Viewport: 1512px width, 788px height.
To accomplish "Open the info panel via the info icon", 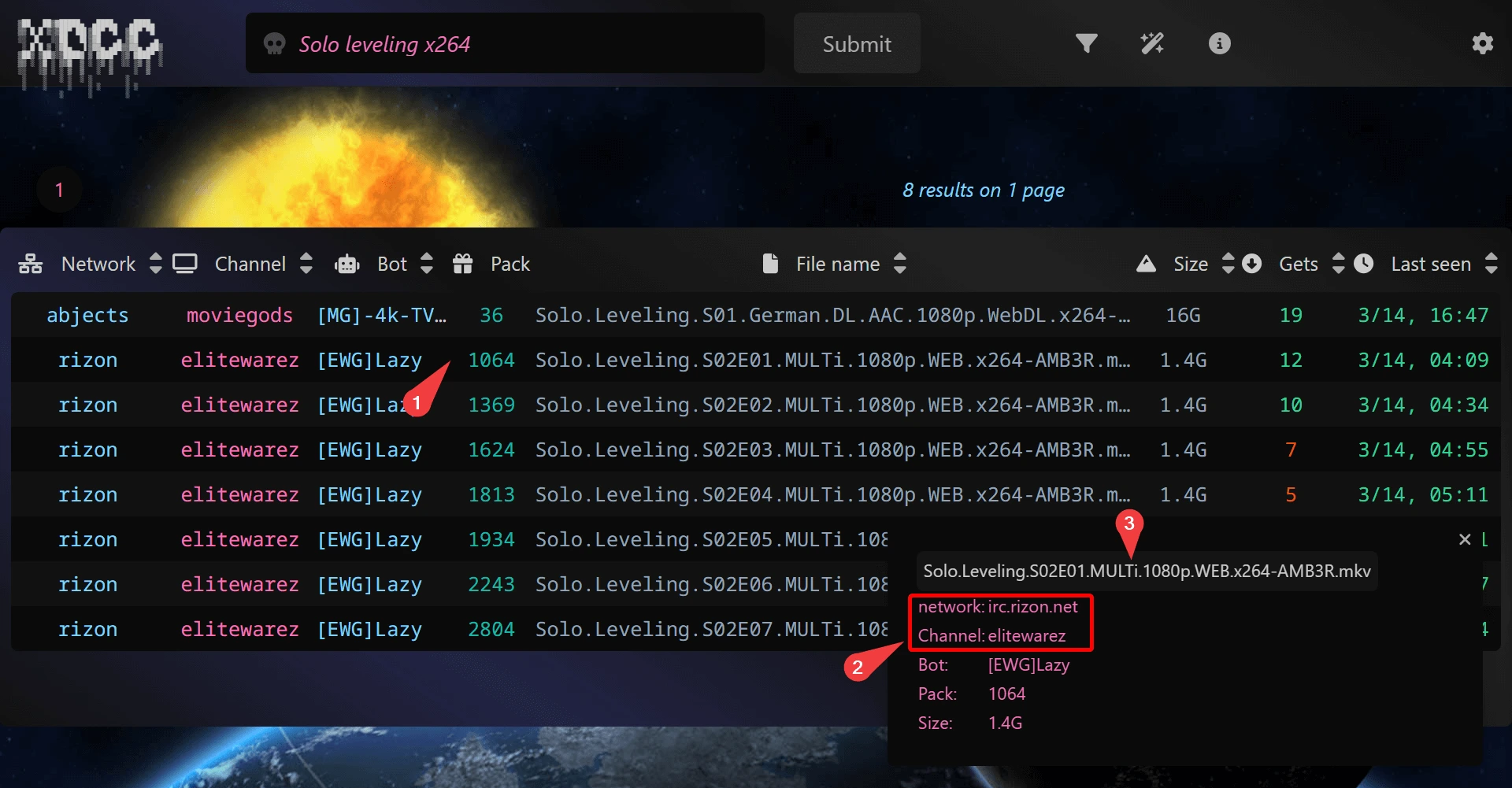I will click(x=1218, y=43).
